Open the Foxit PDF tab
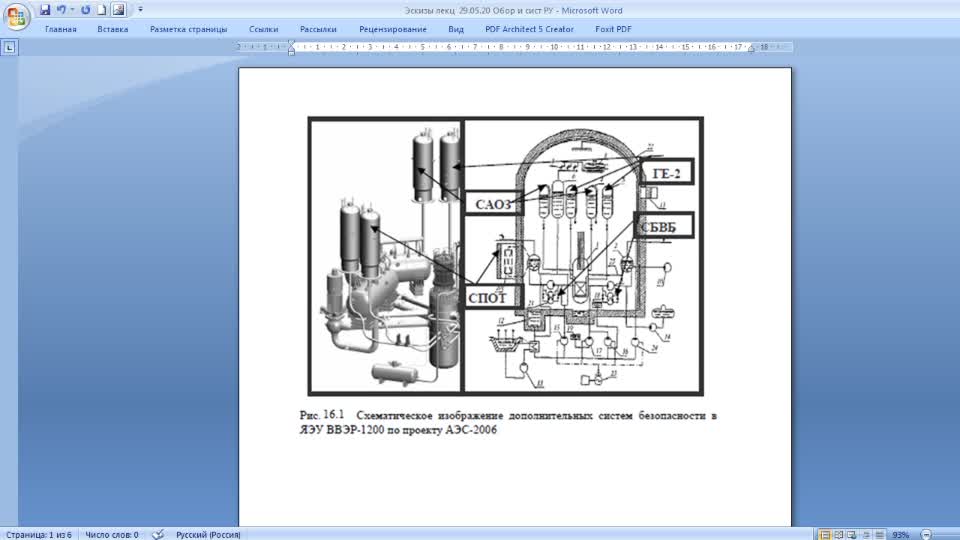This screenshot has width=960, height=540. pos(613,29)
